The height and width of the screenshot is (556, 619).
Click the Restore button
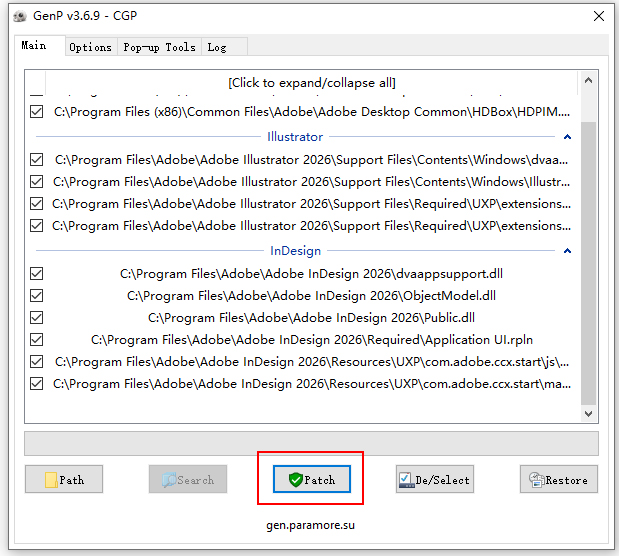pyautogui.click(x=559, y=479)
